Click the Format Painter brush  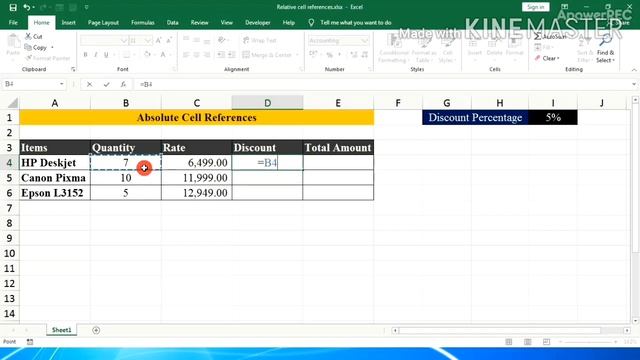pyautogui.click(x=28, y=58)
